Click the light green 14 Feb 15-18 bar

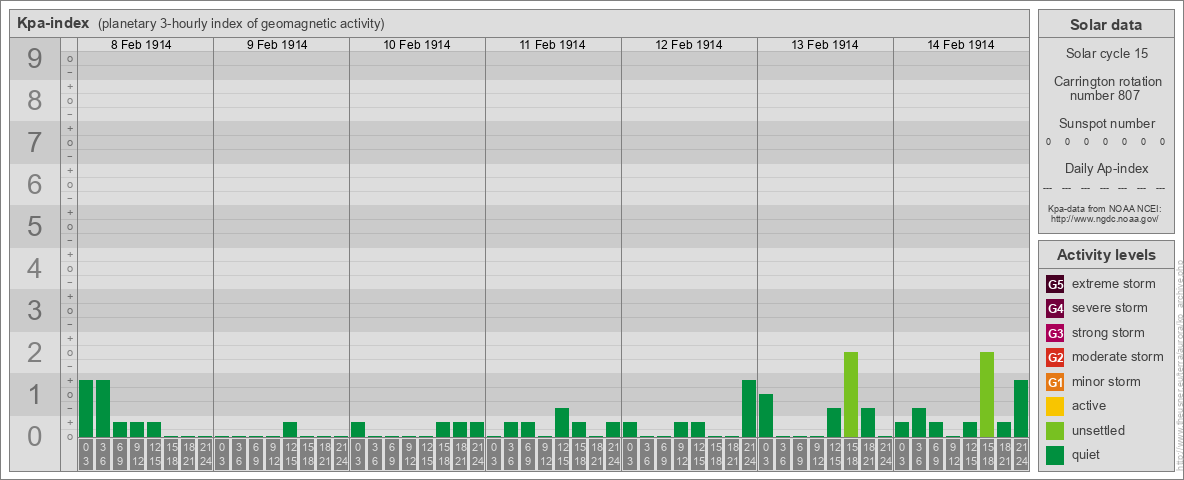click(987, 394)
